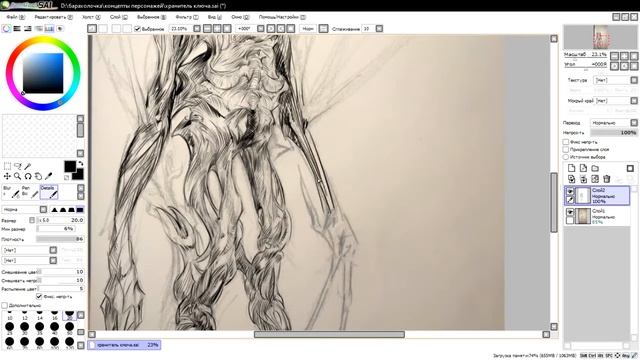The height and width of the screenshot is (360, 640).
Task: Open the stabilizer value dropdown
Action: point(379,29)
